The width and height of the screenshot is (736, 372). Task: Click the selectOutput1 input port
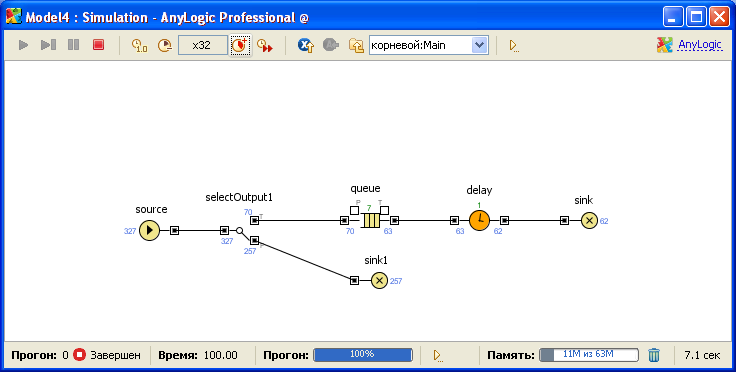tap(224, 230)
